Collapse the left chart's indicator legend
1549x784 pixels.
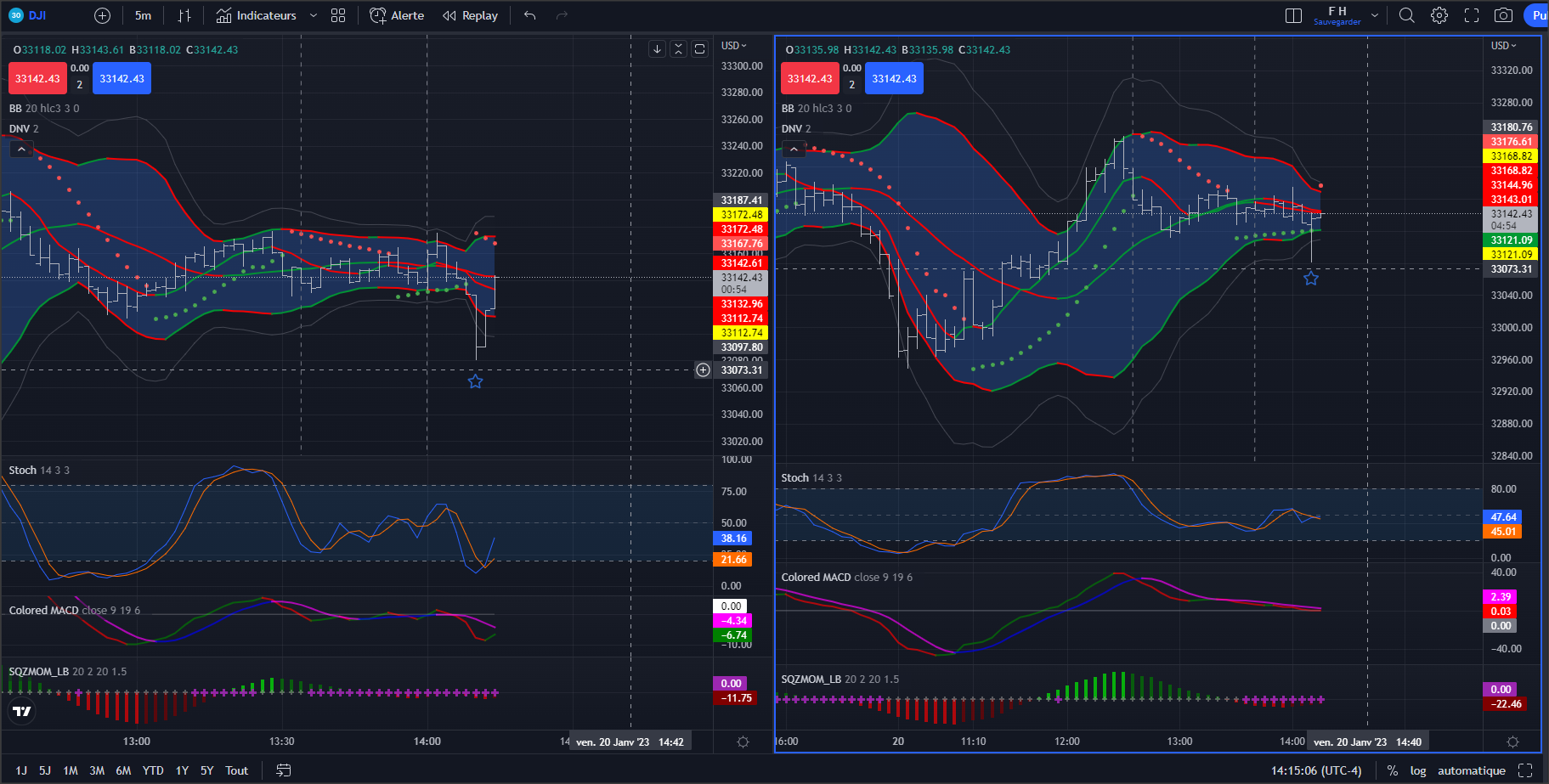point(21,149)
